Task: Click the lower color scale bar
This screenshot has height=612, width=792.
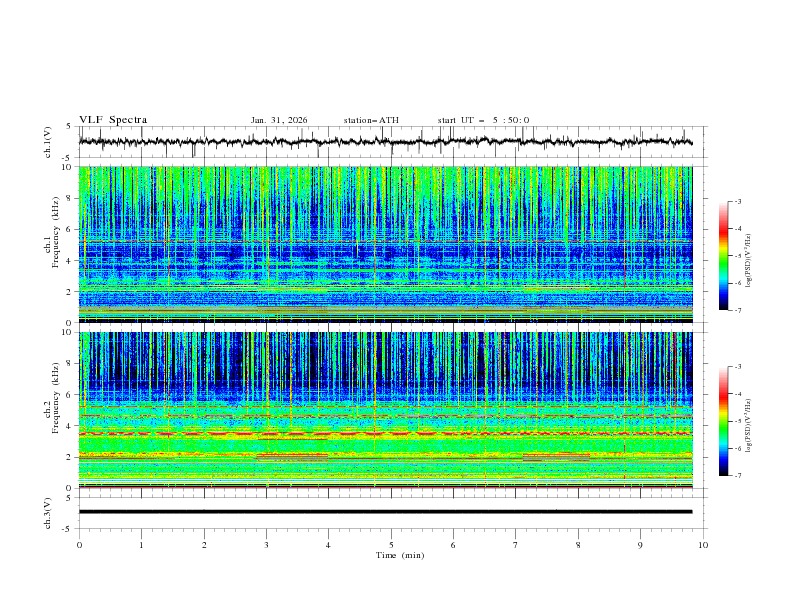Action: tap(723, 421)
